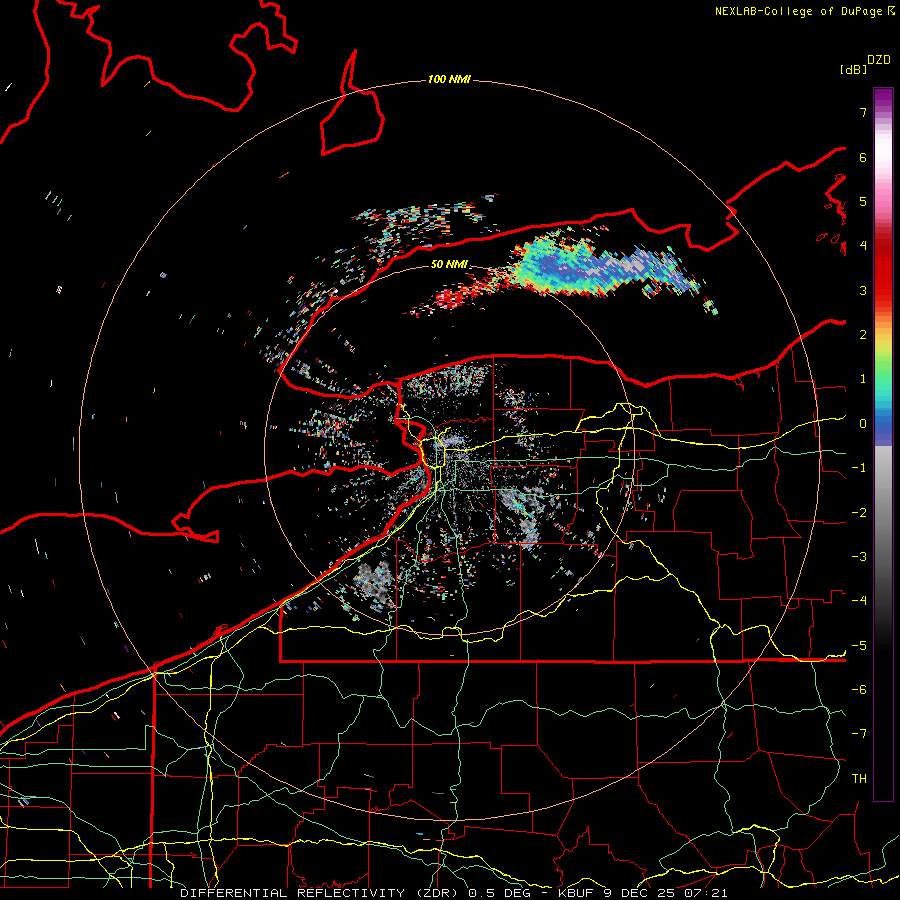This screenshot has height=900, width=900.
Task: Click the ZDR color scale bar
Action: (883, 444)
